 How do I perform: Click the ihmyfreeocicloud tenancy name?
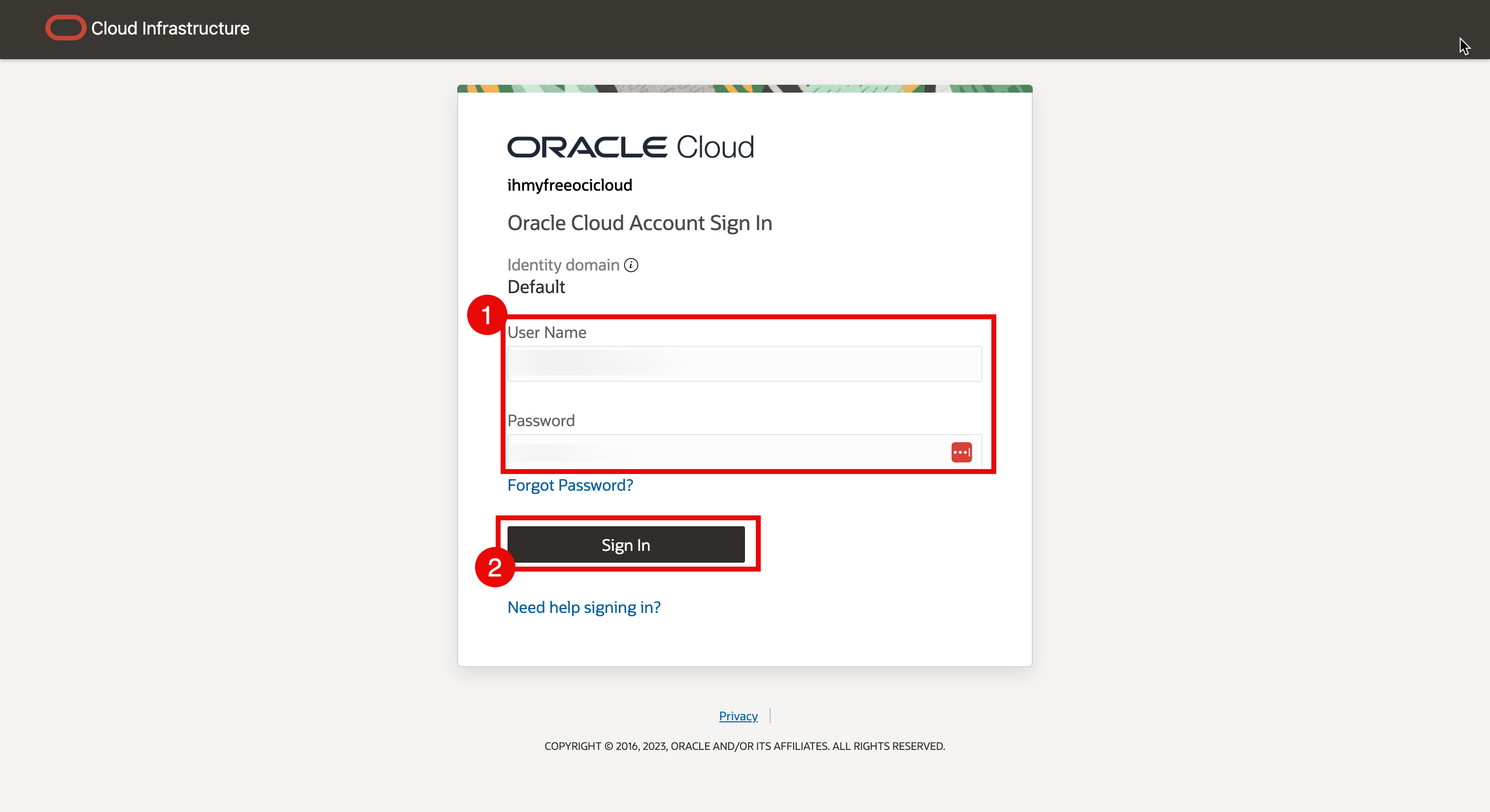569,185
